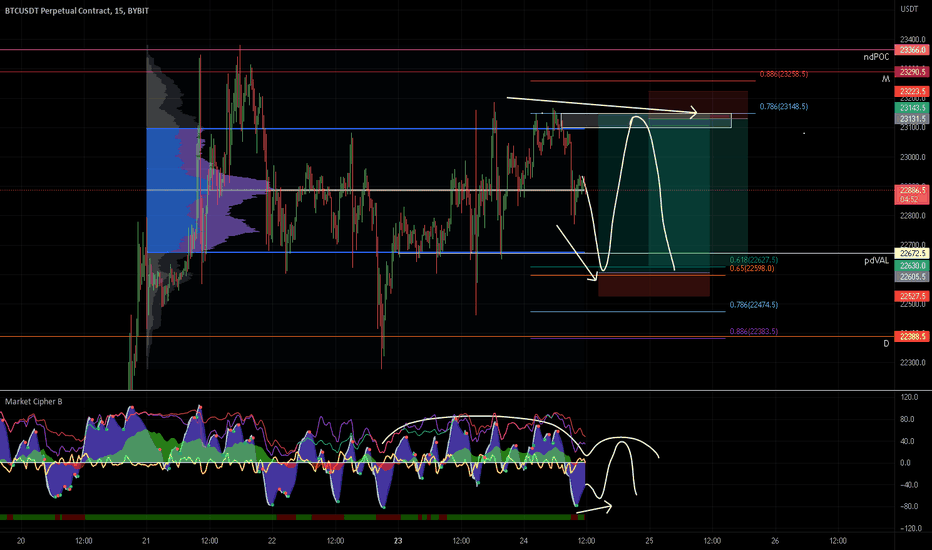The width and height of the screenshot is (932, 550).
Task: Click the red 22527.5 stop price tag
Action: tap(912, 296)
